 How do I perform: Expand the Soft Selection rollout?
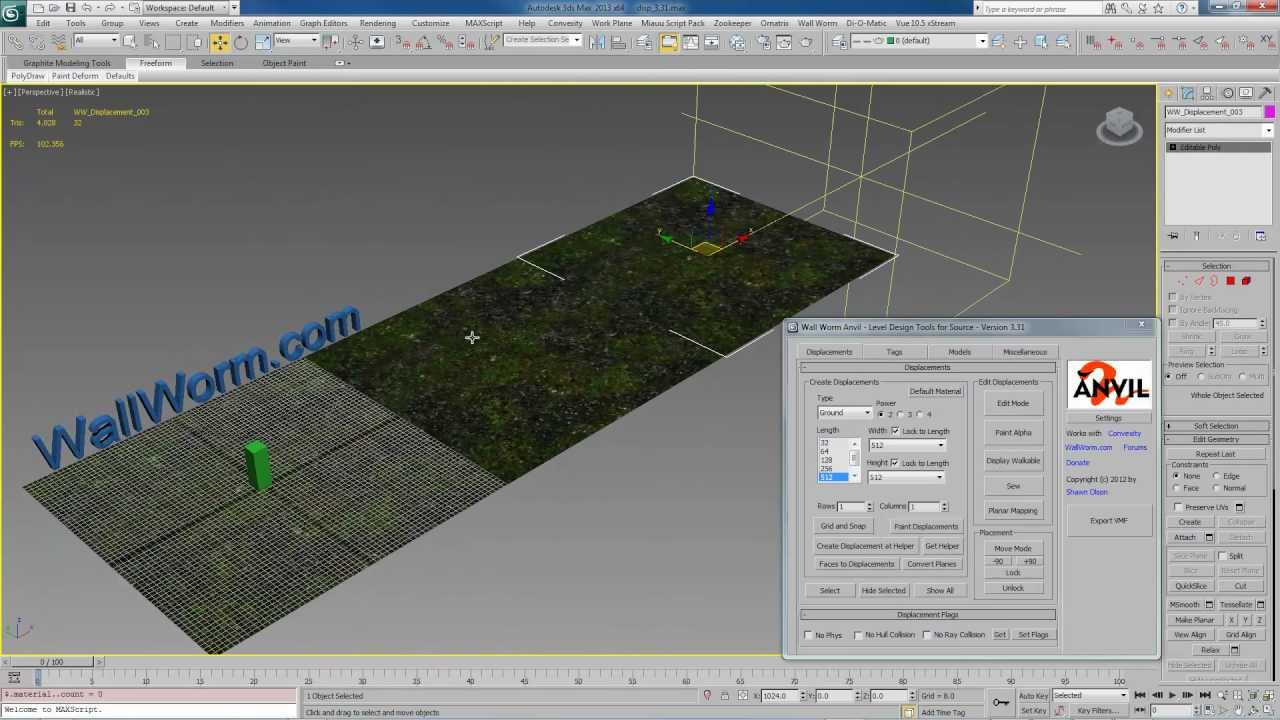pyautogui.click(x=1216, y=426)
